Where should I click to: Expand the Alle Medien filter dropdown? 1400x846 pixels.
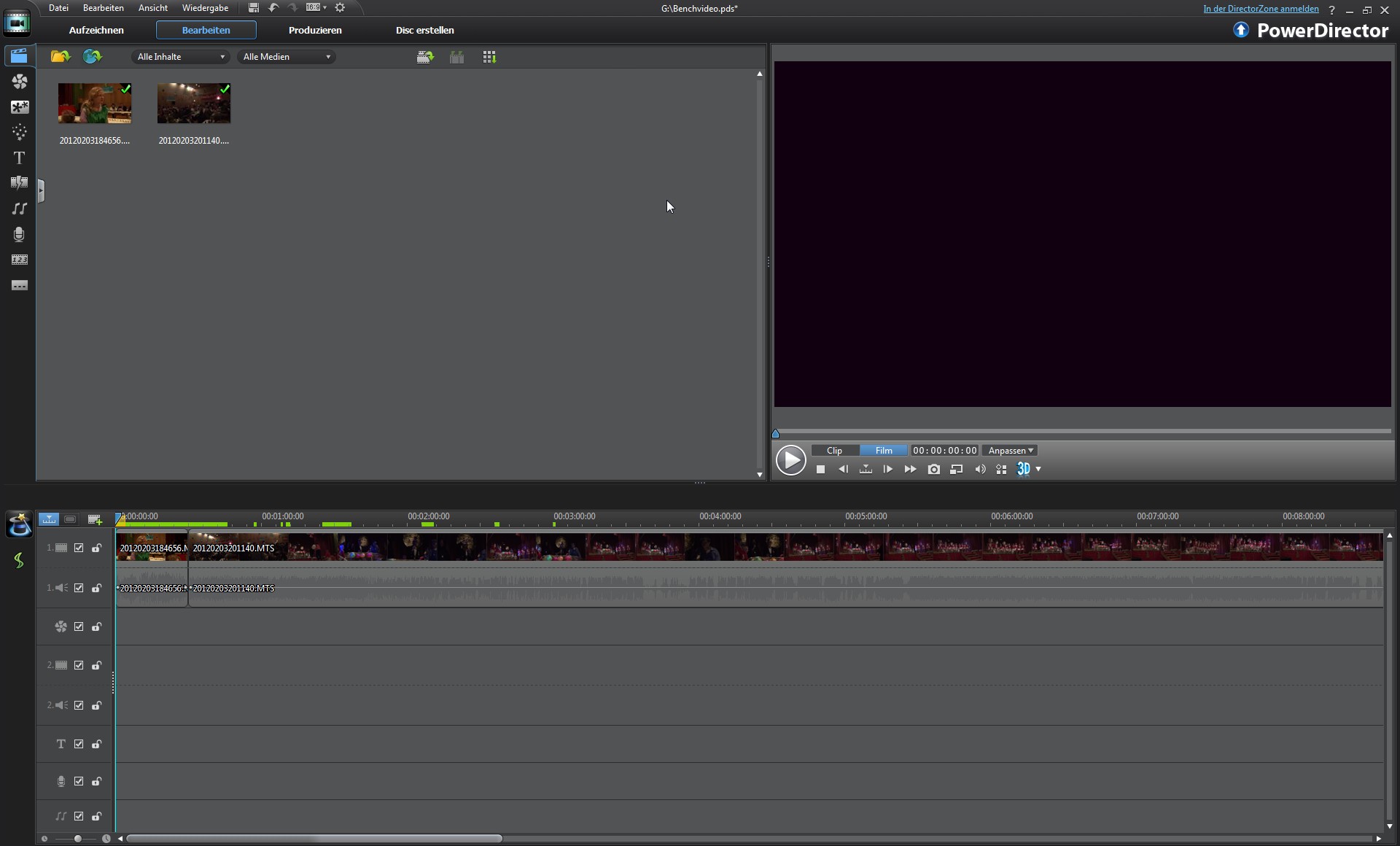point(286,57)
